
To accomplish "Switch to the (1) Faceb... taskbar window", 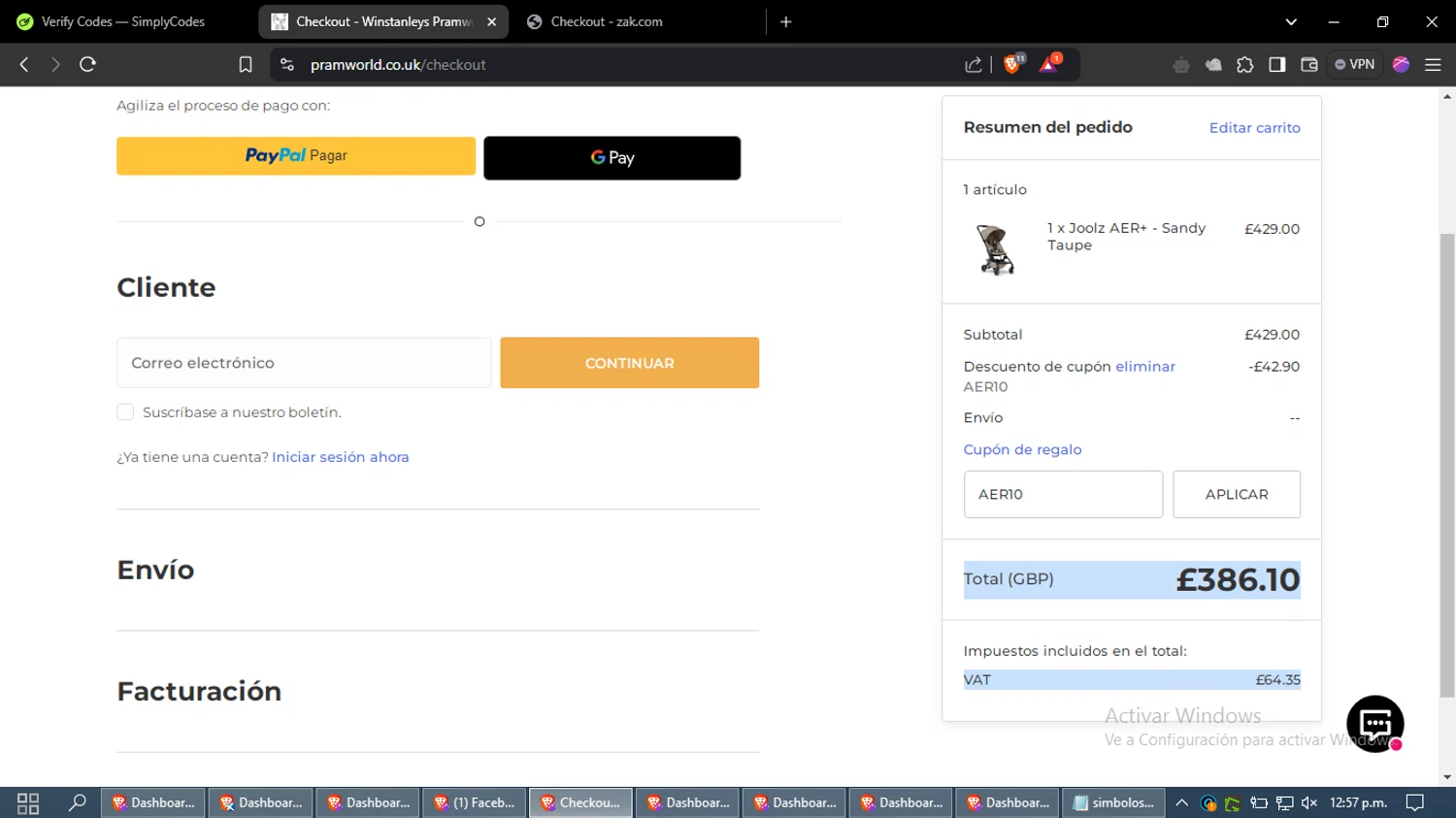I will tap(475, 803).
